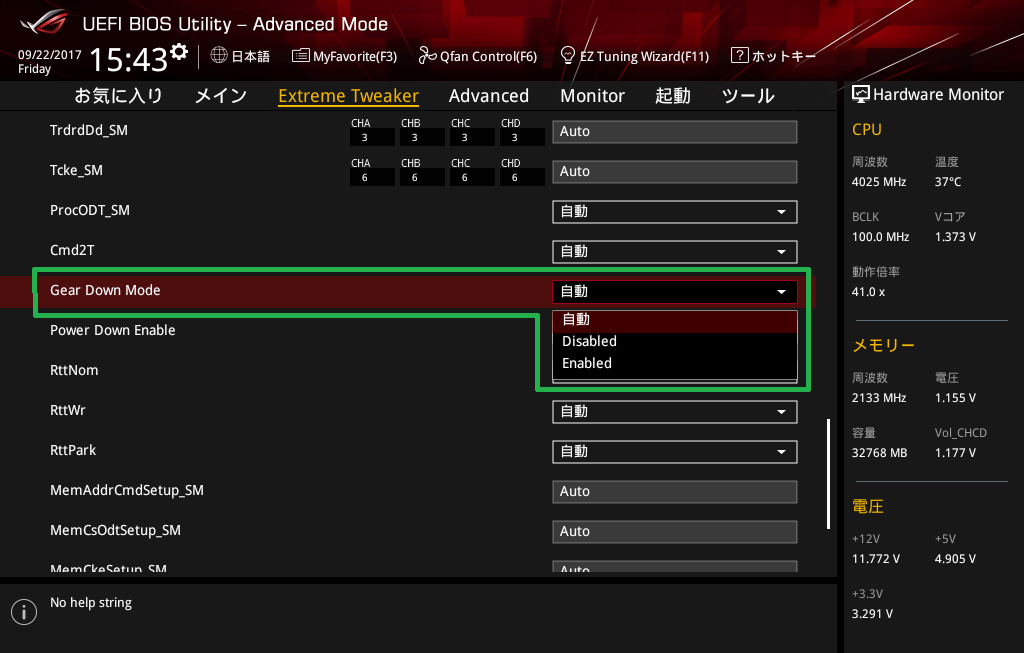Select the Power Down Enable row label

112,330
